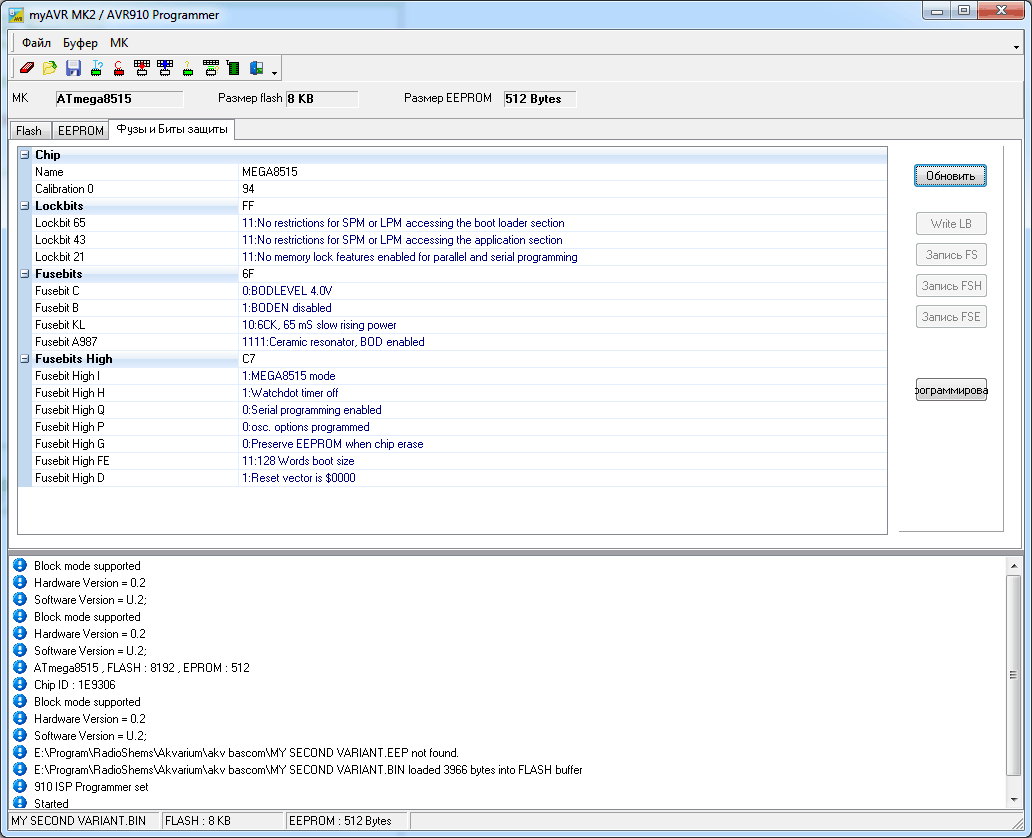Click the Fusebit KL value '10:6CK, 65 mS'
This screenshot has height=838, width=1032.
pyautogui.click(x=319, y=325)
